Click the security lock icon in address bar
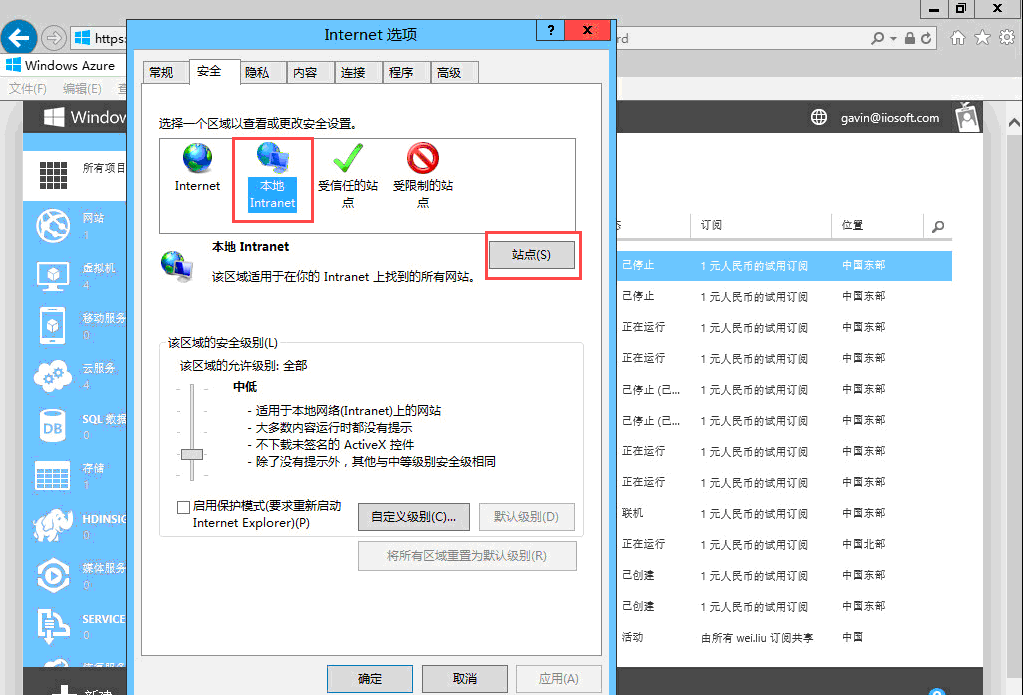 coord(909,39)
